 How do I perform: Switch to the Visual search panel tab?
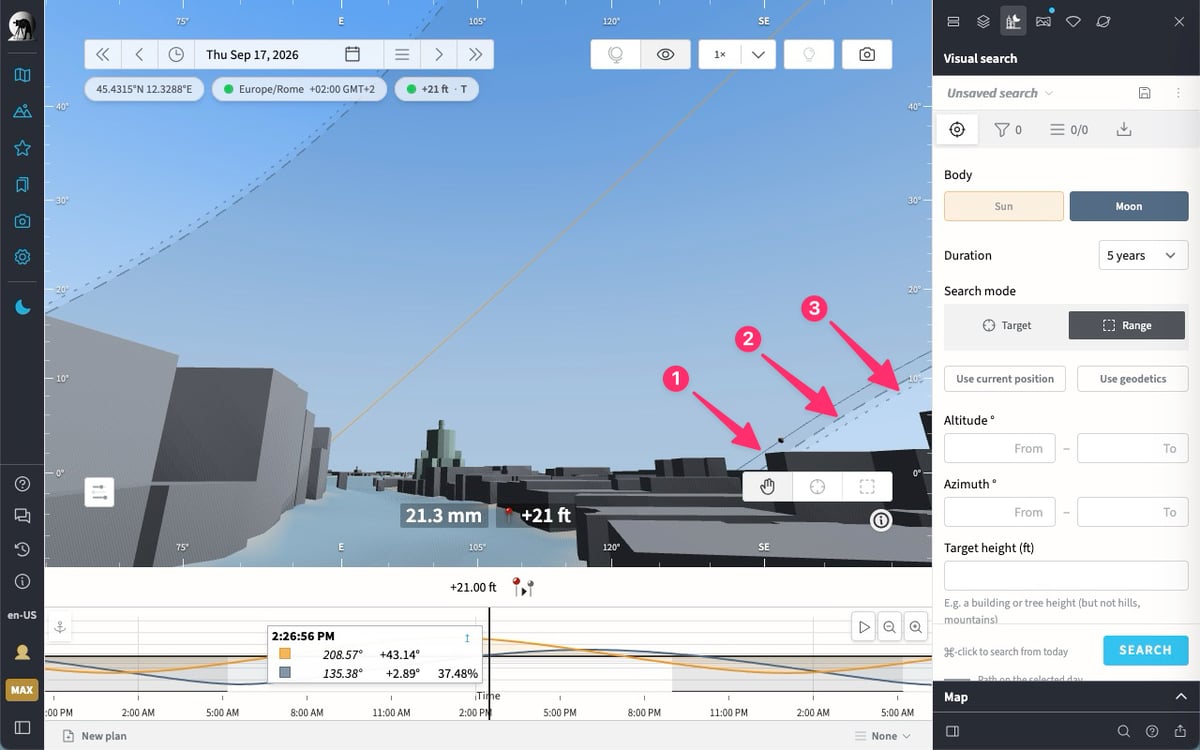click(x=1013, y=20)
